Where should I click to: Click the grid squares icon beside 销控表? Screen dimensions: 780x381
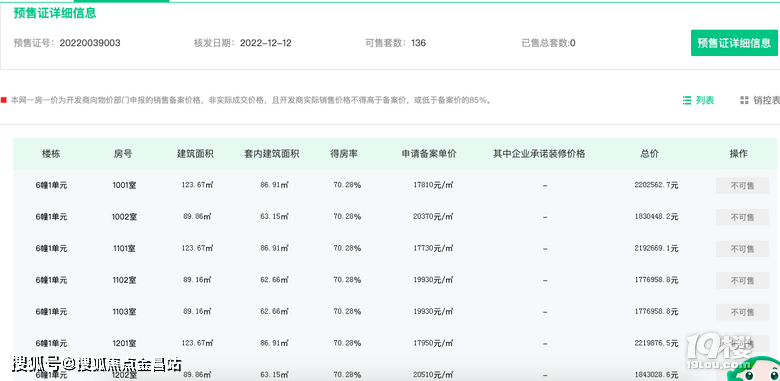coord(744,100)
